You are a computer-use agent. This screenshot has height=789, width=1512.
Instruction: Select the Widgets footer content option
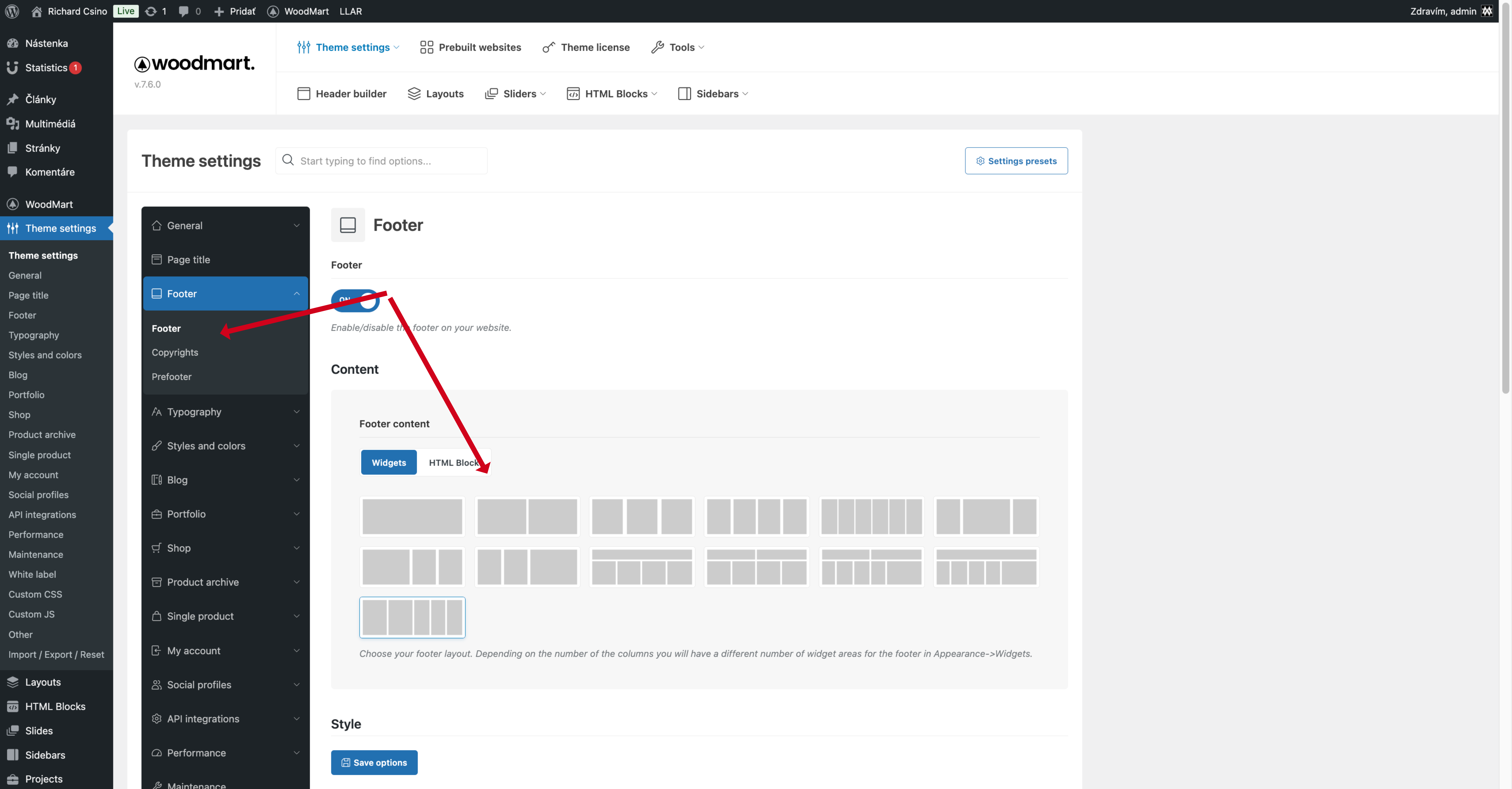[389, 462]
